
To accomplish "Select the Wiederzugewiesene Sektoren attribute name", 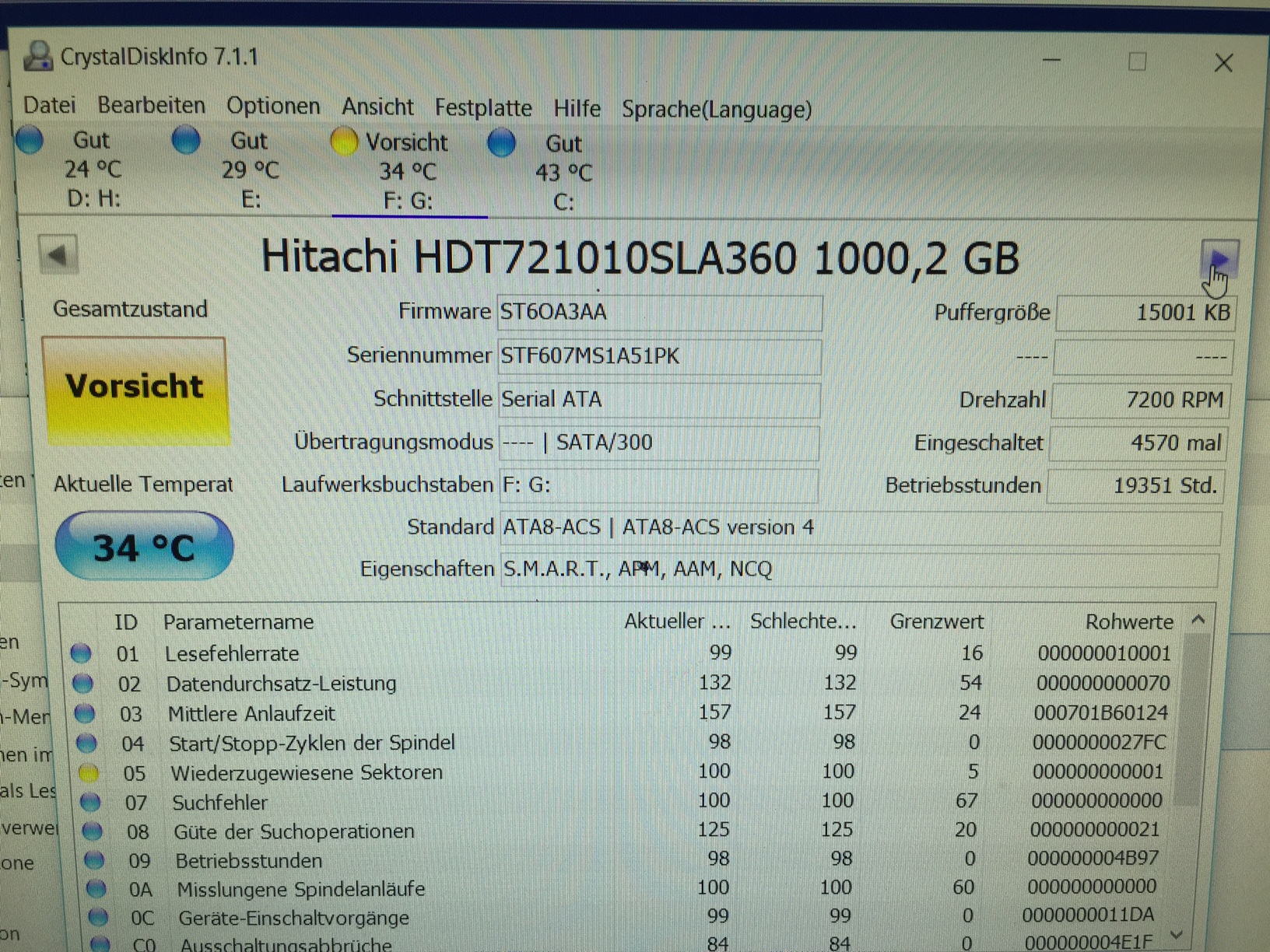I will (307, 773).
